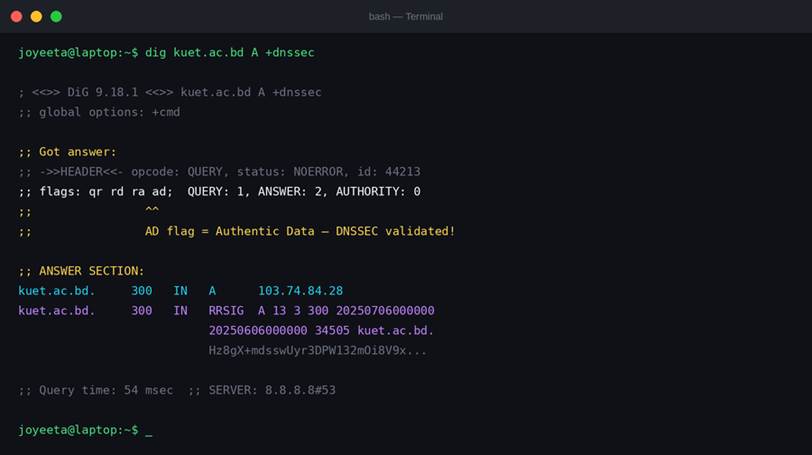Click 'RRSIG' in the signature record

tap(226, 311)
